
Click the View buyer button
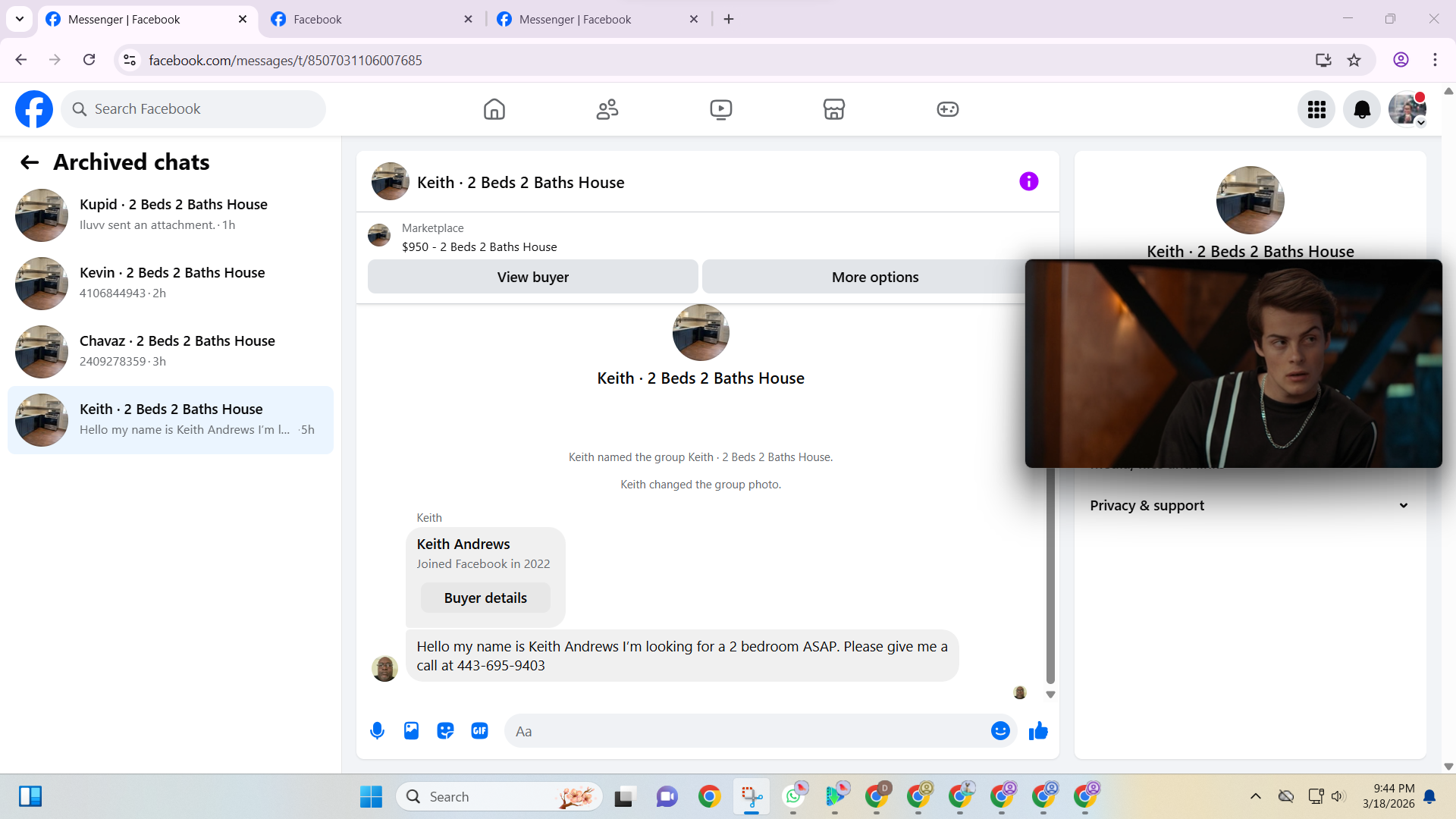point(532,277)
